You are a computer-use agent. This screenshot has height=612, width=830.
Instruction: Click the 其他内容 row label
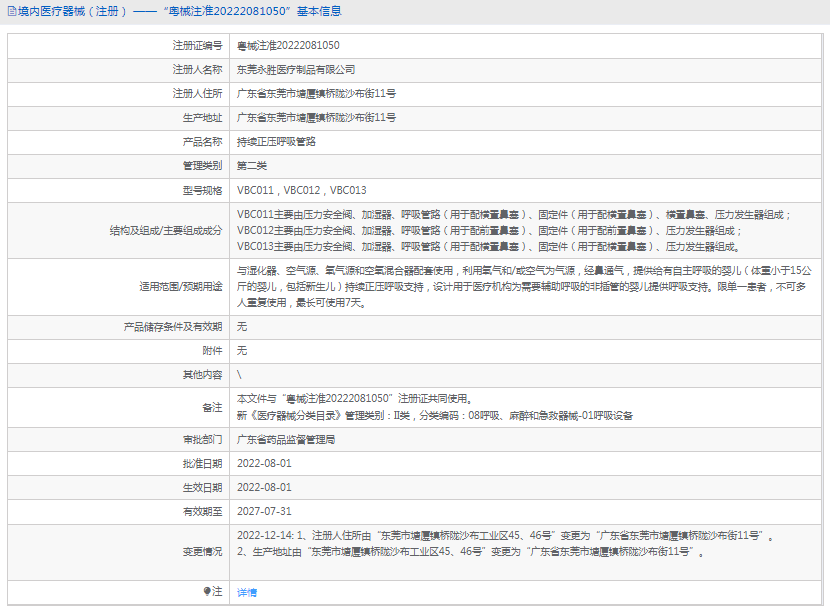click(203, 375)
